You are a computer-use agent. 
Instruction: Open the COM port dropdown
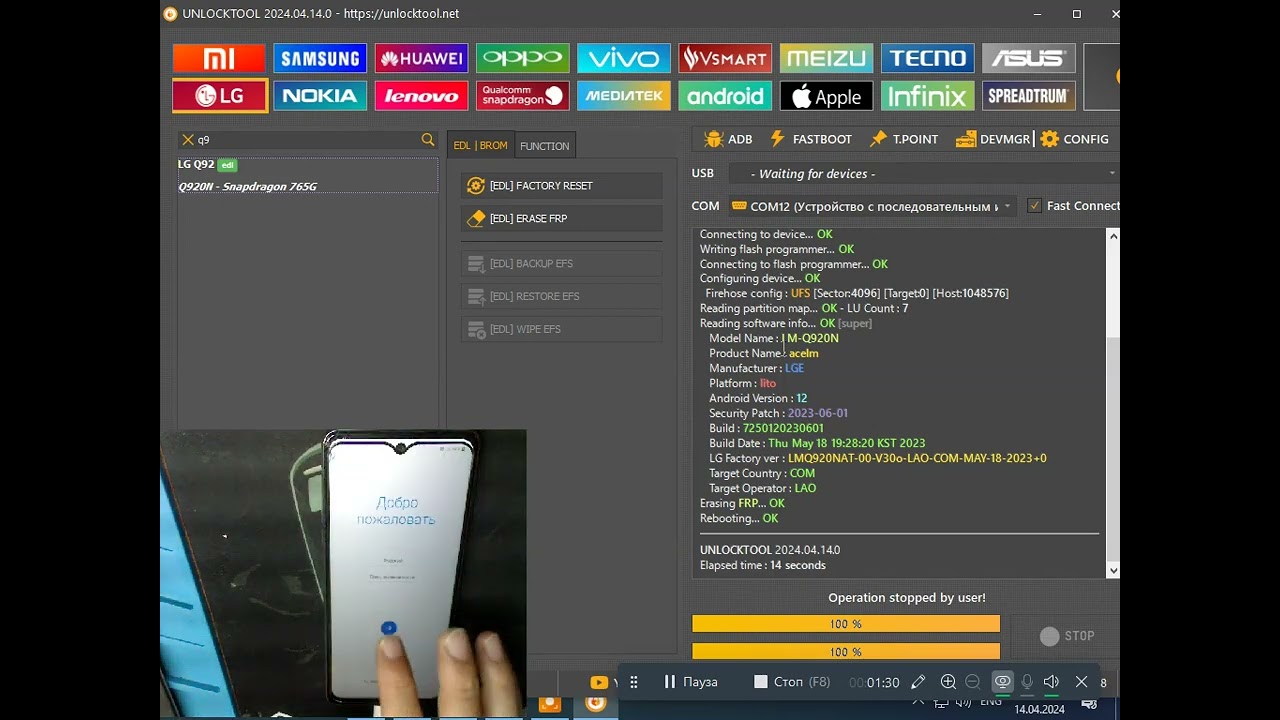872,206
